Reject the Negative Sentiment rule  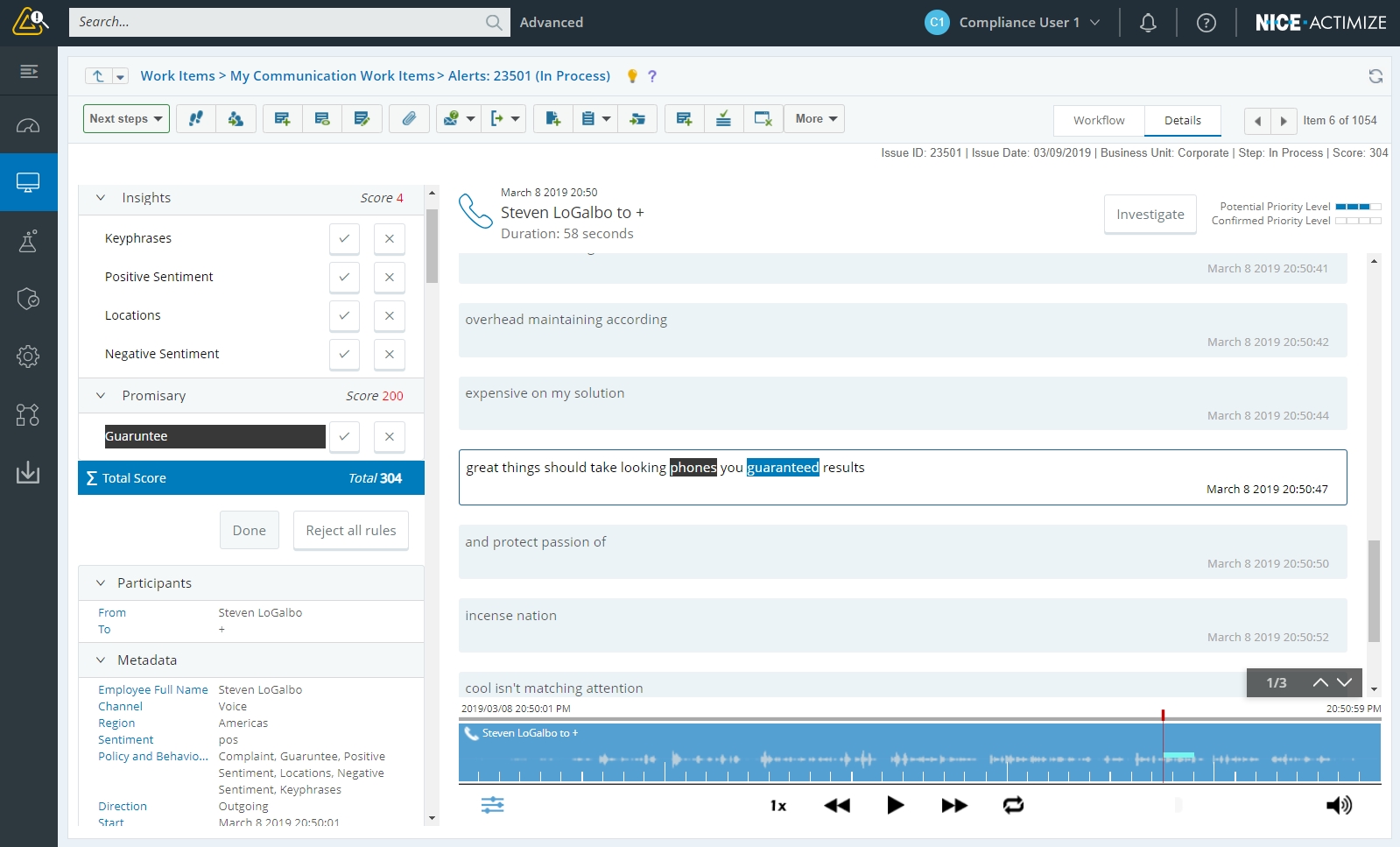(x=390, y=354)
